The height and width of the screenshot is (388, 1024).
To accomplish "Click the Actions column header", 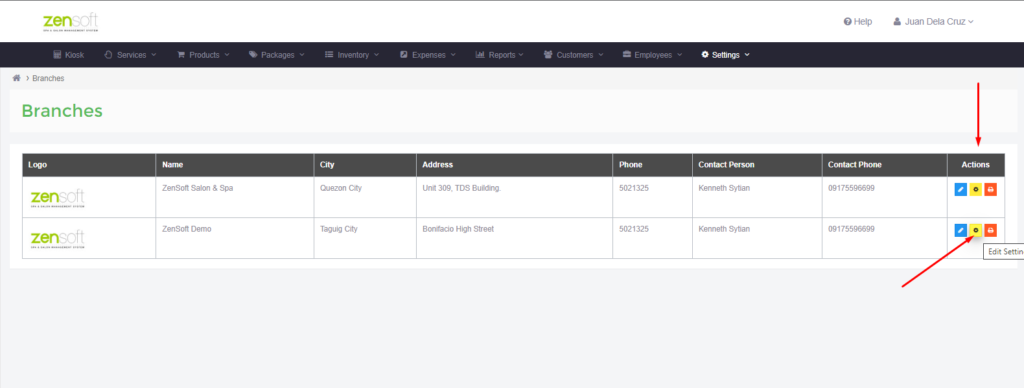I will tap(976, 165).
